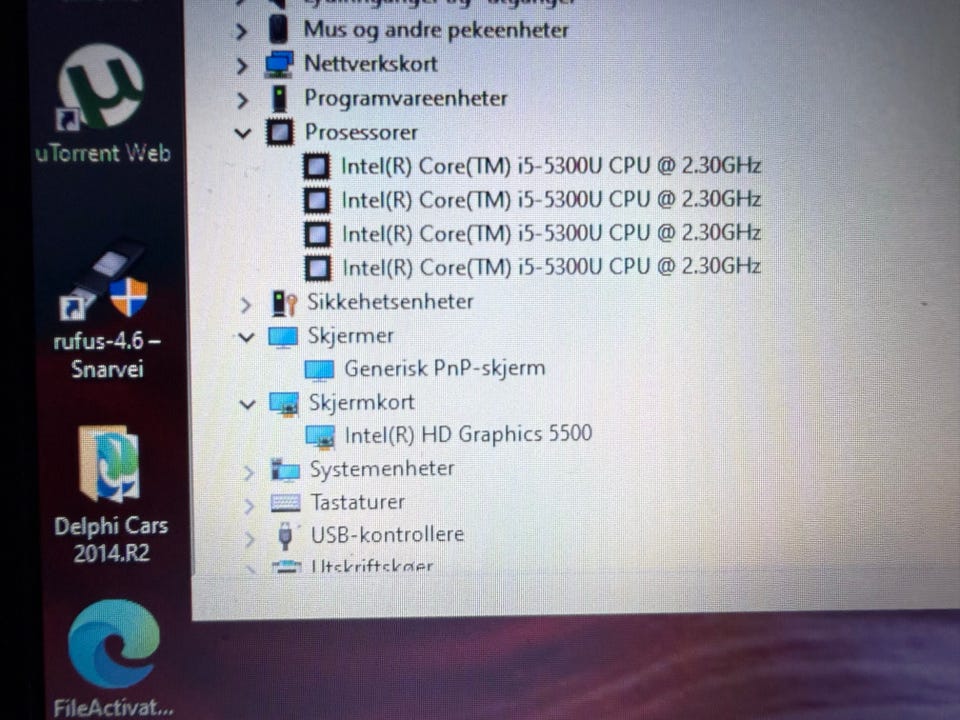Collapse the Skjermer node

[247, 337]
